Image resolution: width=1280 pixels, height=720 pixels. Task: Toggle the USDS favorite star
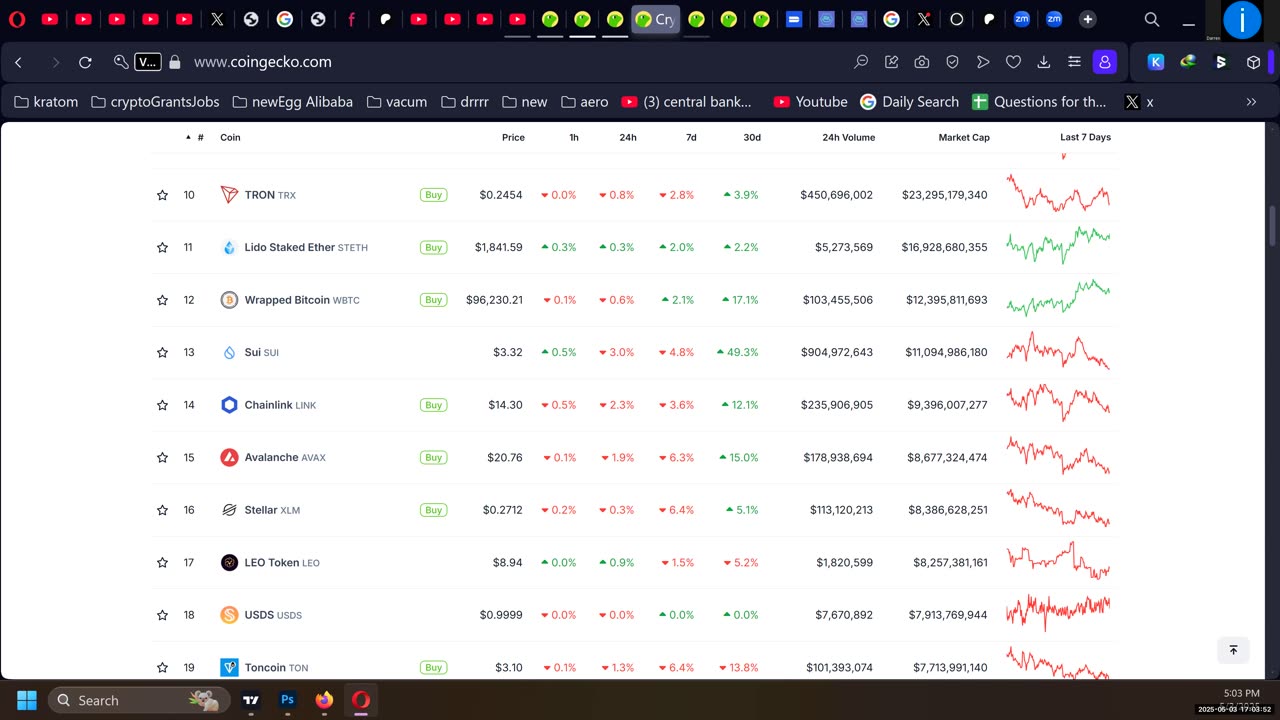point(162,615)
